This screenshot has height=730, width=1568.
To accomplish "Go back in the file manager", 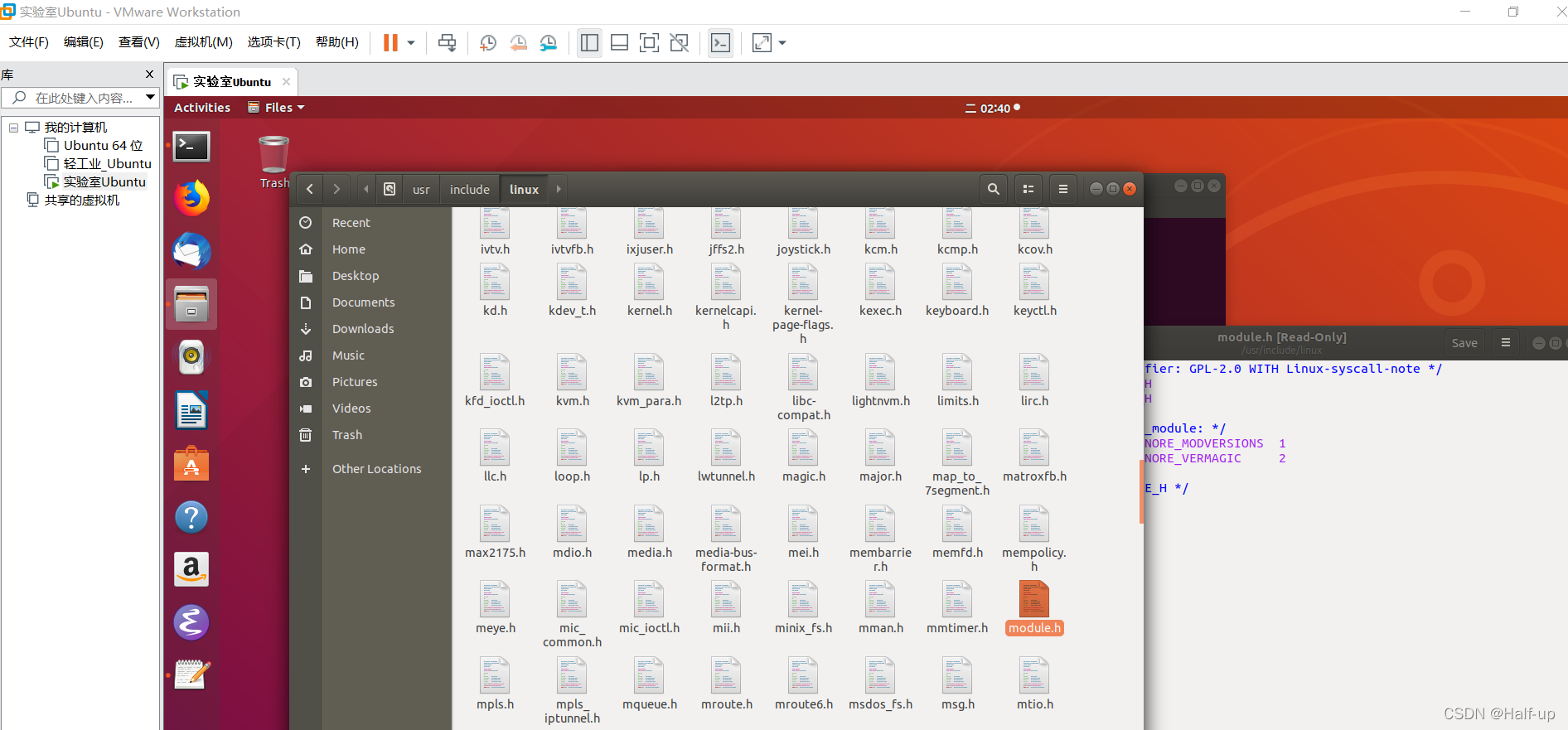I will point(310,189).
